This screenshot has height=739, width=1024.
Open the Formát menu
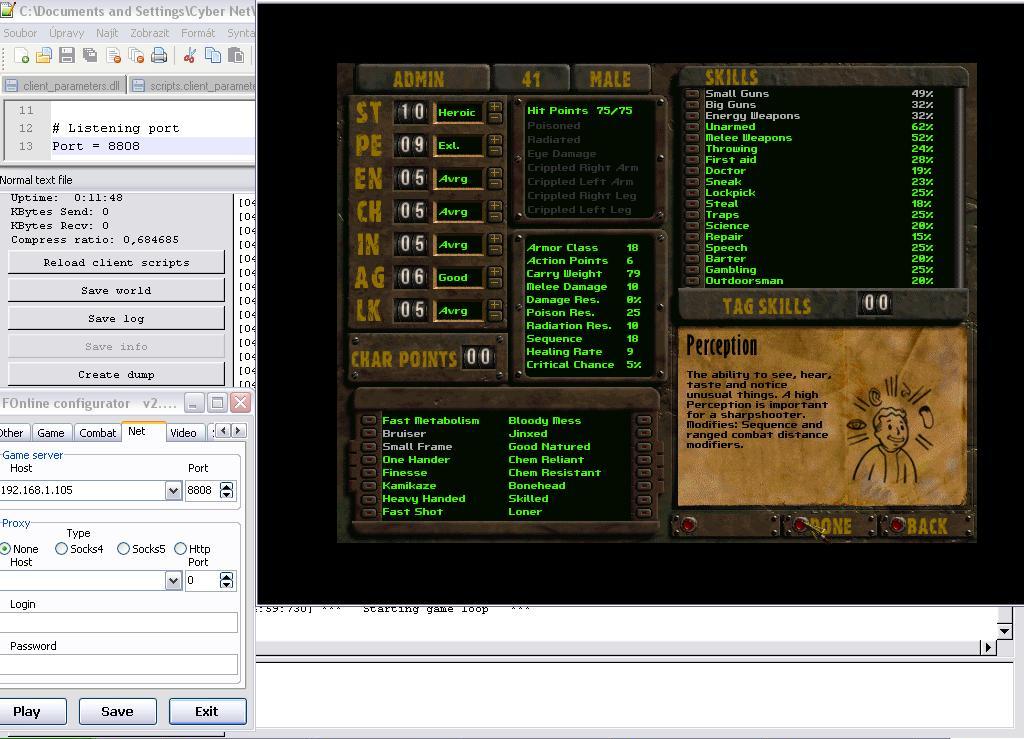[198, 33]
